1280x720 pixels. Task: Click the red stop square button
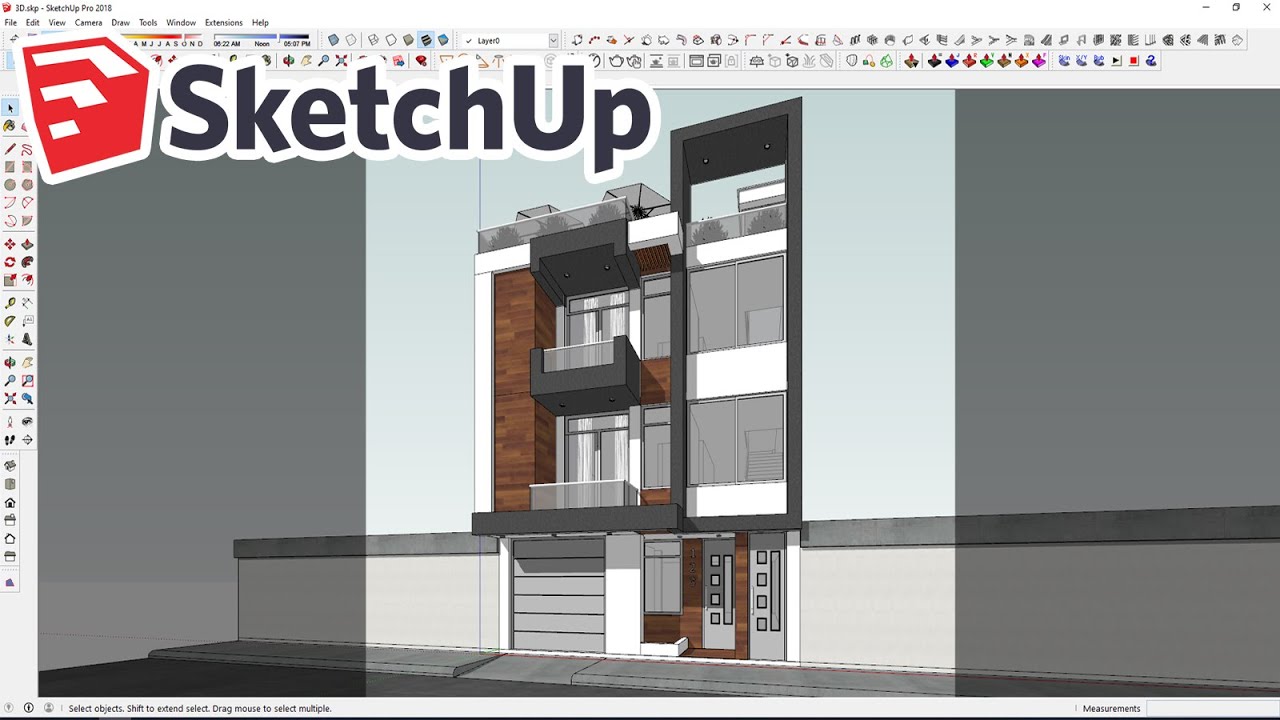coord(1133,60)
